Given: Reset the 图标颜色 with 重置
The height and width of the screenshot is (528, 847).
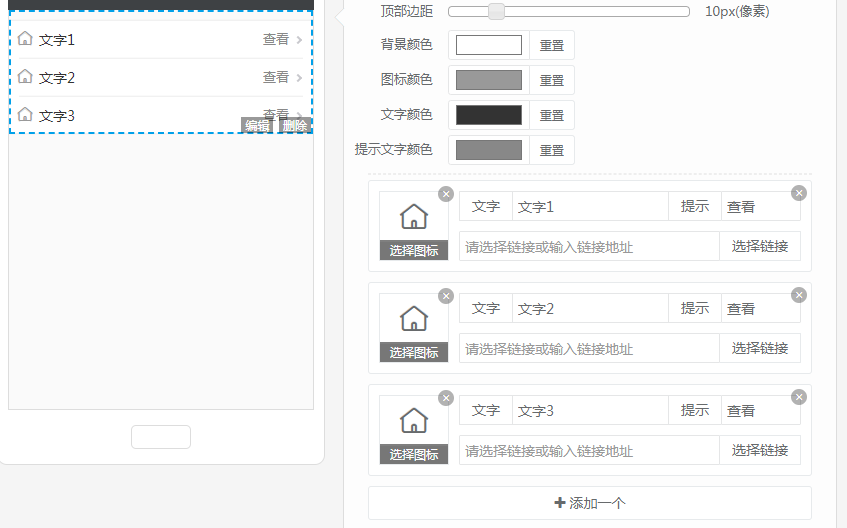Looking at the screenshot, I should click(x=552, y=80).
